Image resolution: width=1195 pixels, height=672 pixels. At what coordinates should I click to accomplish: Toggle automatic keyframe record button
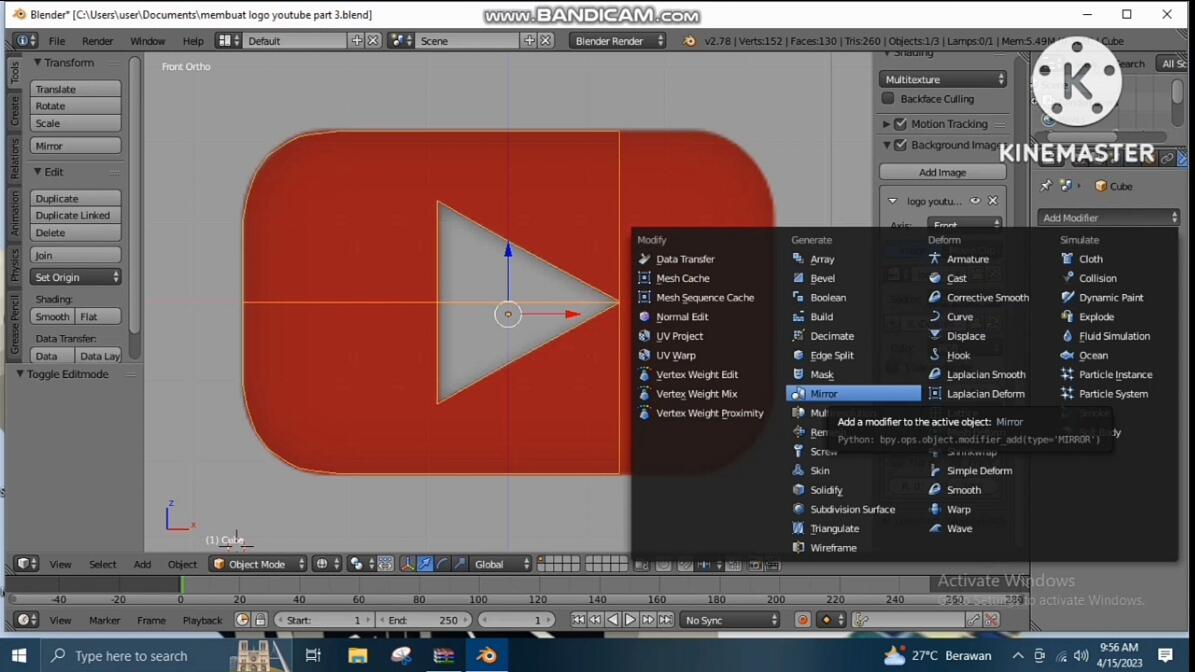pyautogui.click(x=803, y=620)
